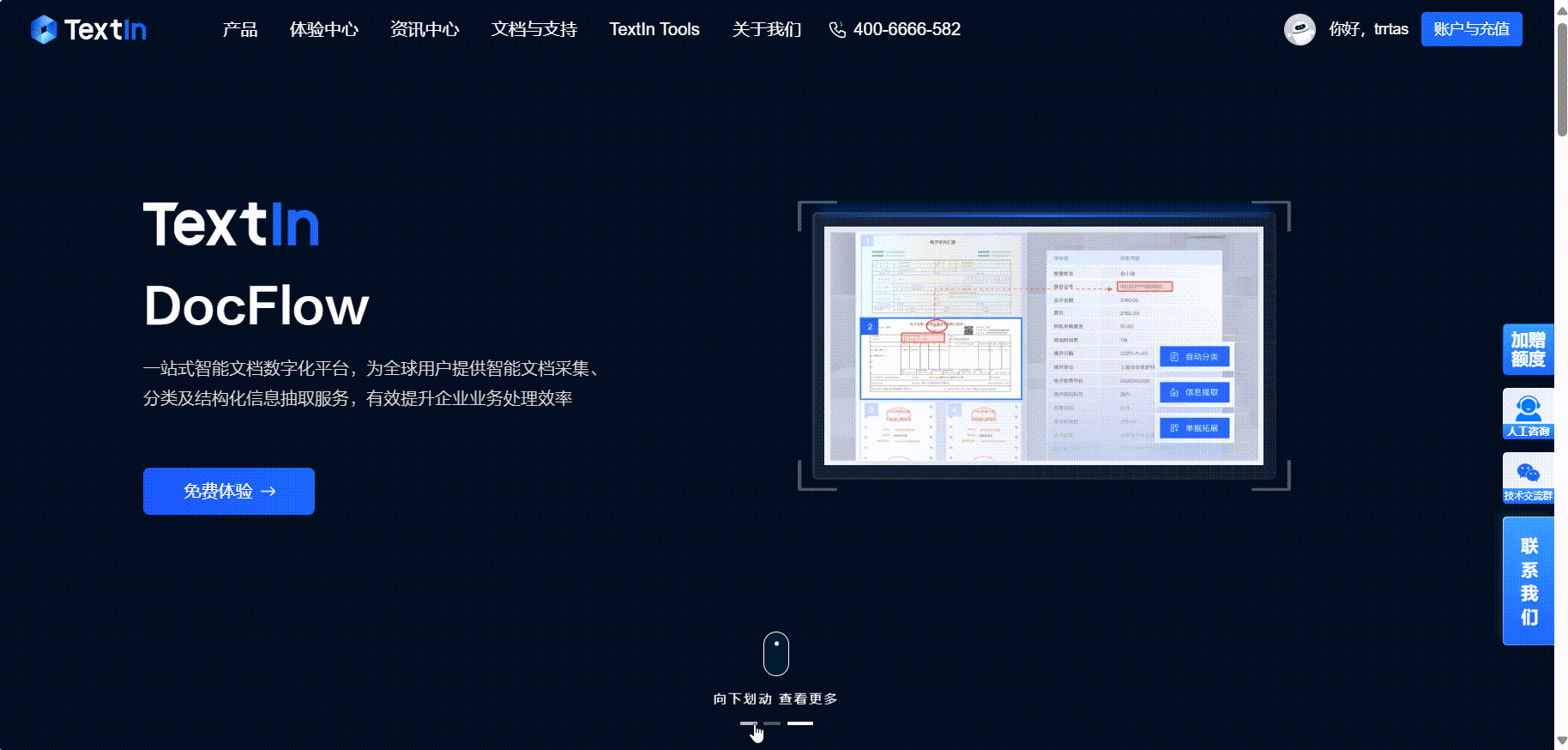Open the 资讯中心 menu

coord(425,29)
